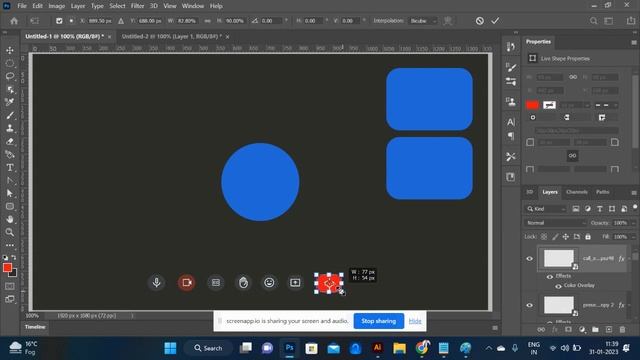Image resolution: width=640 pixels, height=360 pixels.
Task: Select the Hand tool
Action: pos(10,219)
